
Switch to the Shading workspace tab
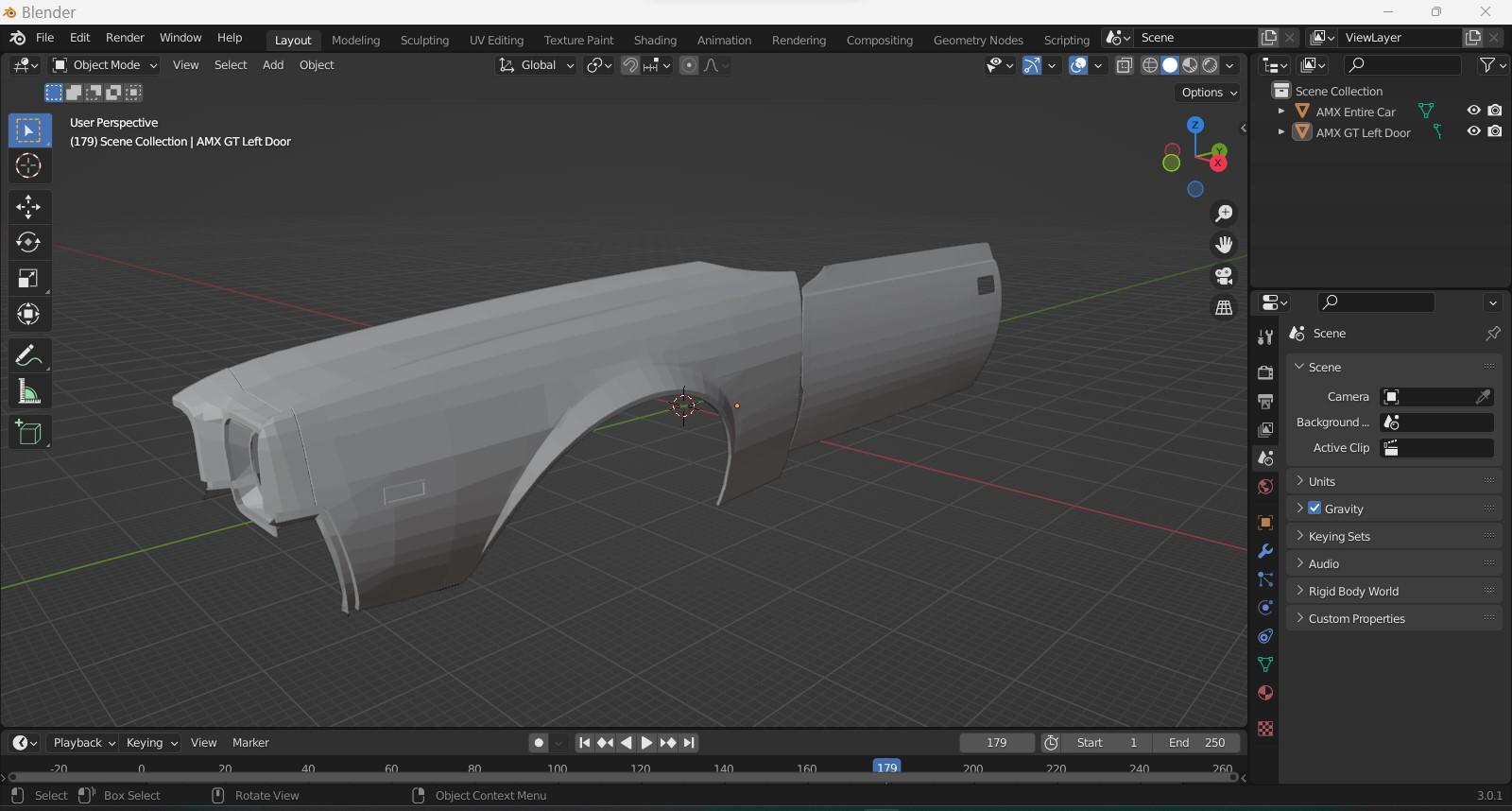[655, 40]
